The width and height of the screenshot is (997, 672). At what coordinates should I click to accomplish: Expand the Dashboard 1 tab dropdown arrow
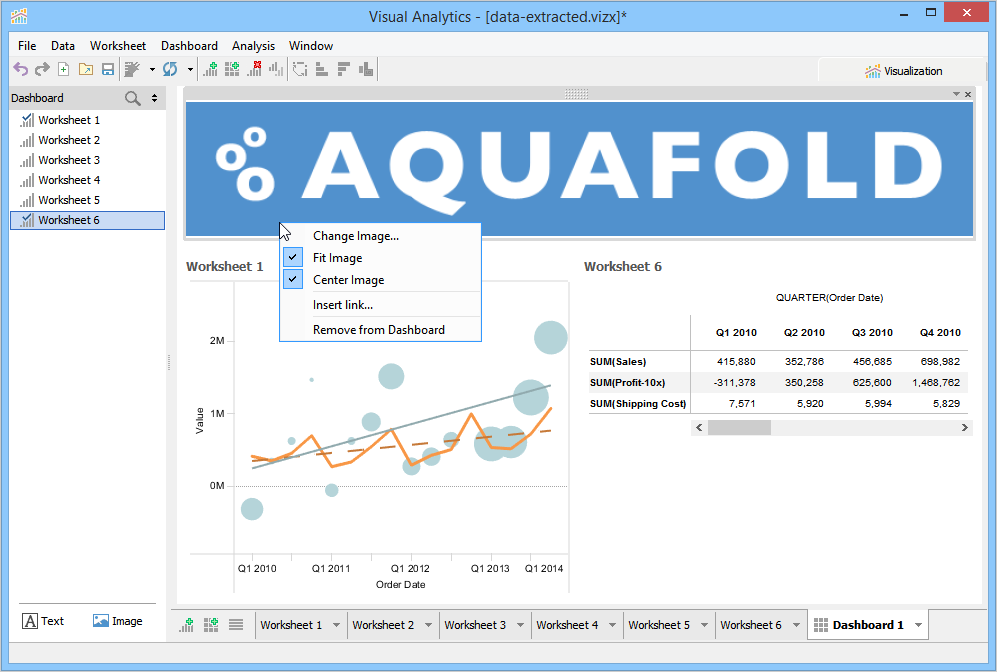pos(918,625)
